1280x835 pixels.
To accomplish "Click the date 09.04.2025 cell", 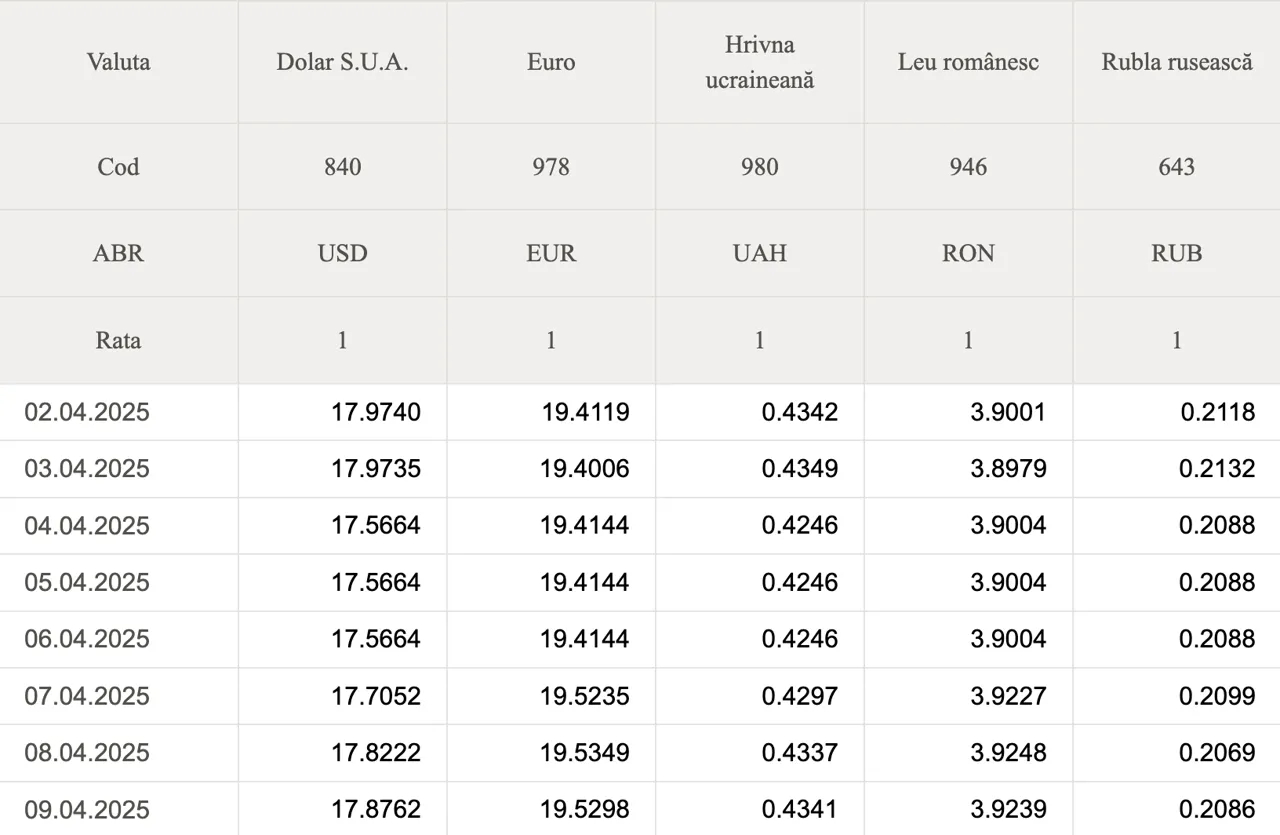I will [119, 809].
